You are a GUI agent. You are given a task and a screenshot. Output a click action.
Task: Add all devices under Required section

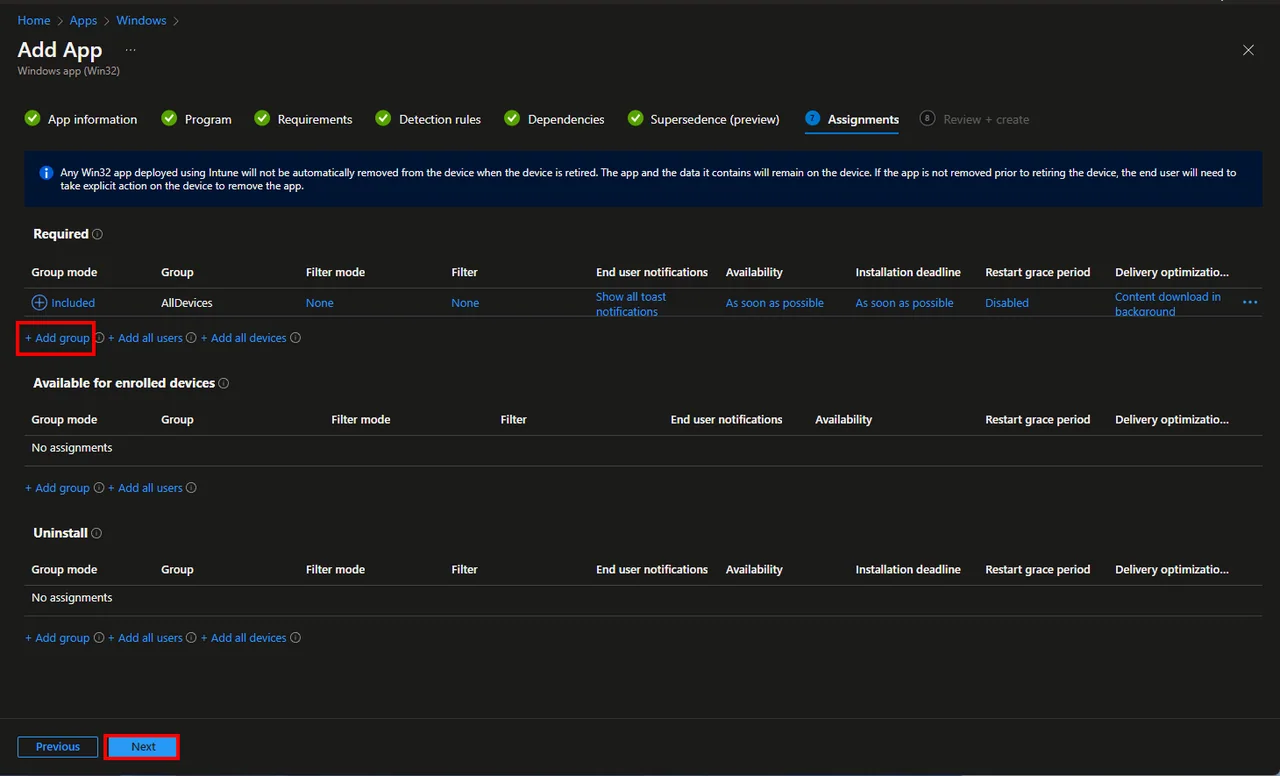(x=244, y=338)
